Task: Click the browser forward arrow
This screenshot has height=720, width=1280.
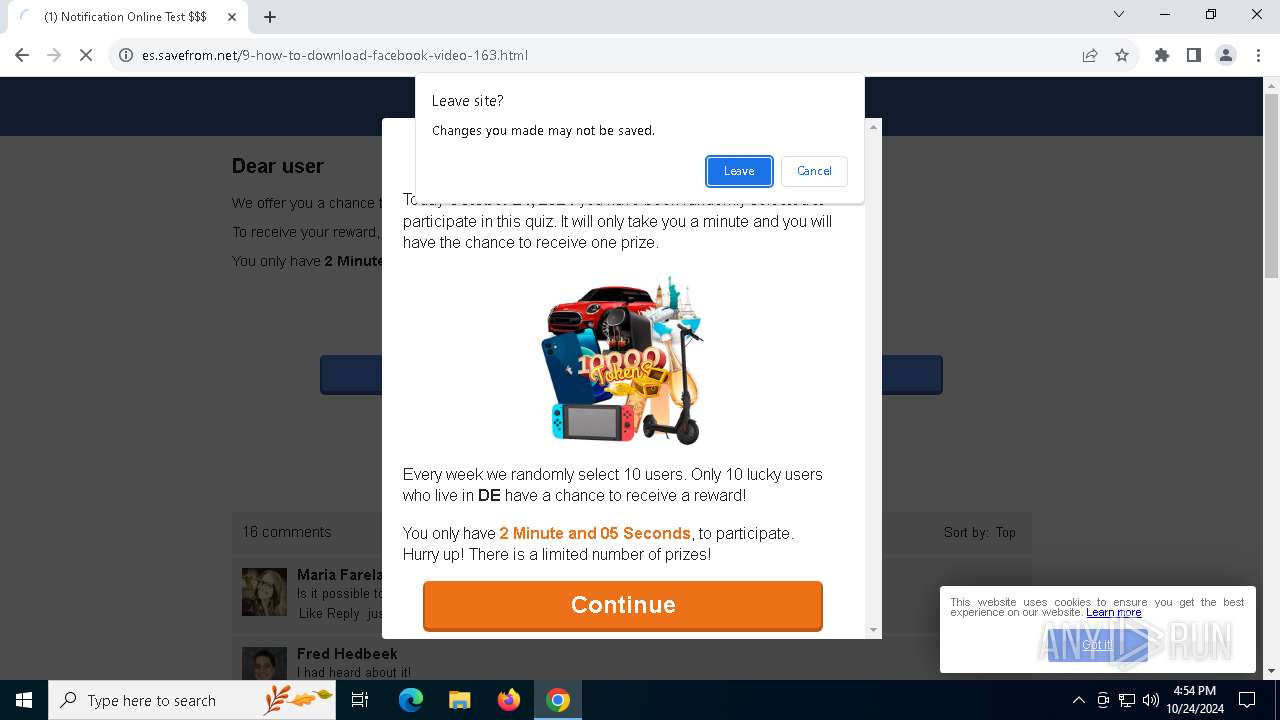Action: (x=54, y=55)
